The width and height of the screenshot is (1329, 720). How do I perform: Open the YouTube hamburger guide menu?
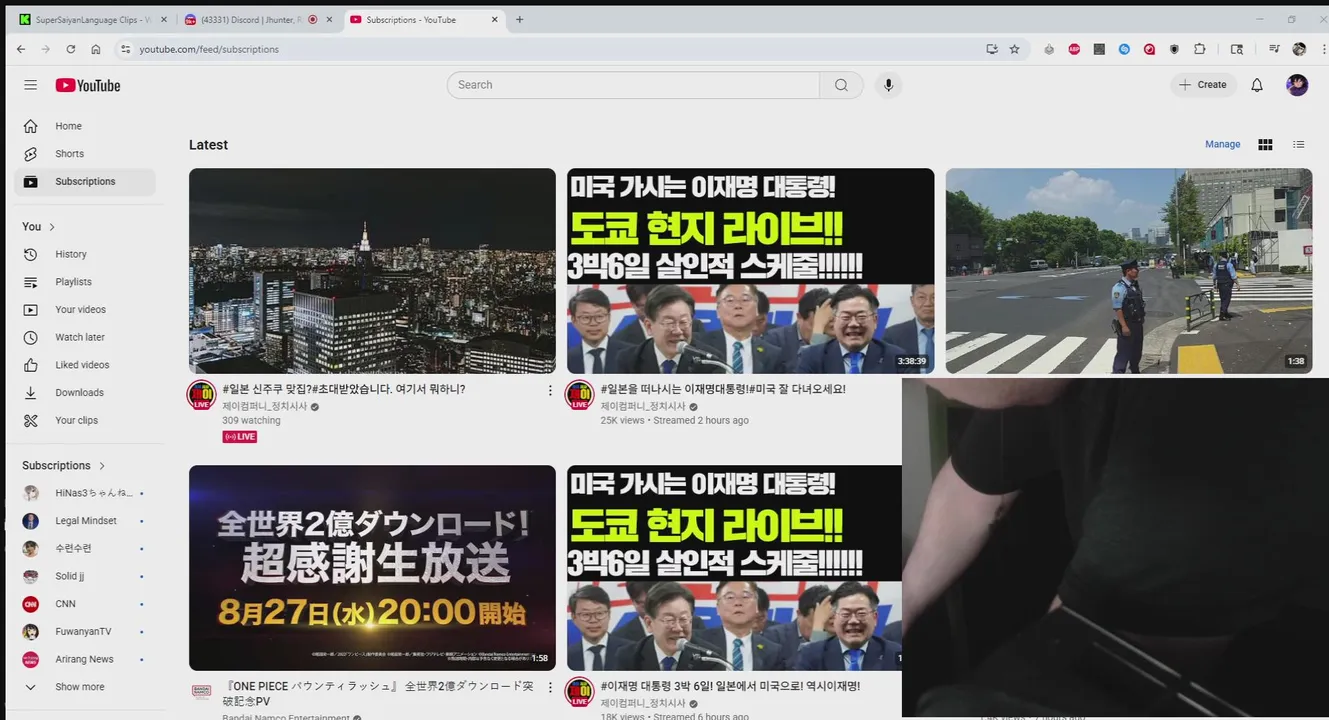[x=30, y=85]
